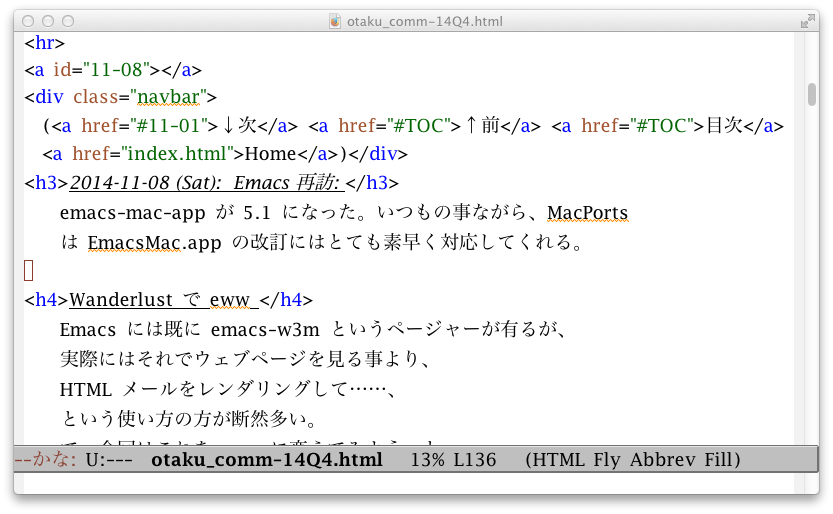Click the word emacs-w3m
The image size is (833, 514).
tap(265, 330)
